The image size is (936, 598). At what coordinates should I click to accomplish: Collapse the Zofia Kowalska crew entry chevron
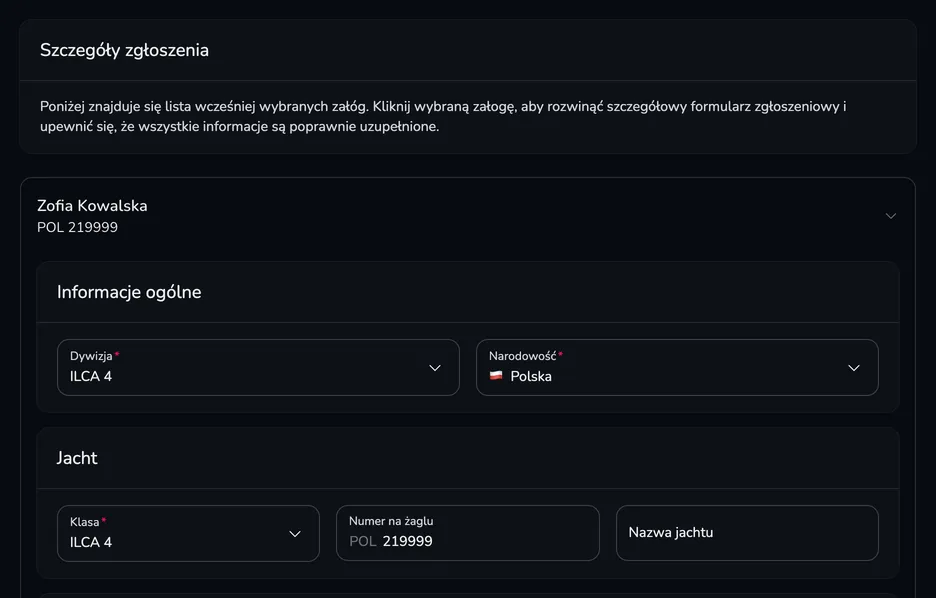pyautogui.click(x=891, y=216)
